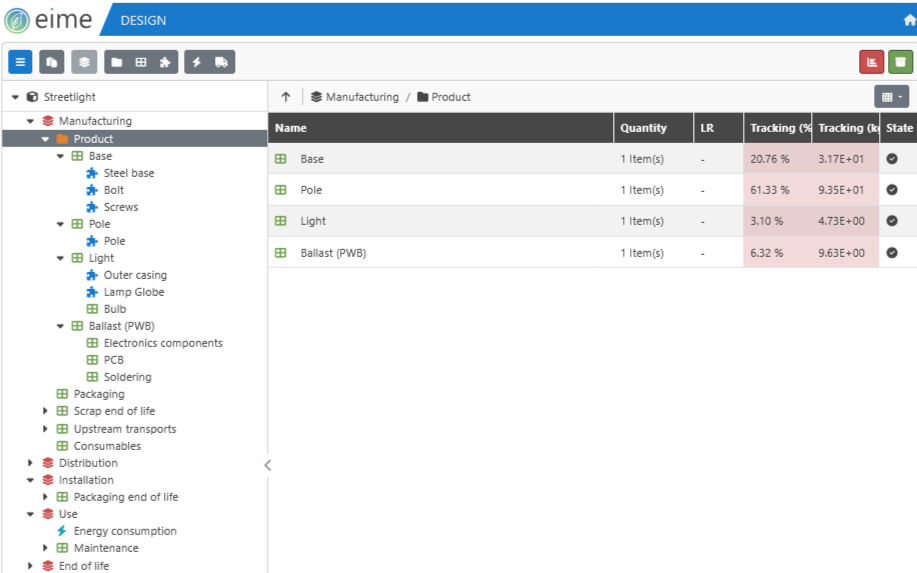This screenshot has width=917, height=573.
Task: Click the 3.17E+01 tracking cell
Action: [x=845, y=159]
